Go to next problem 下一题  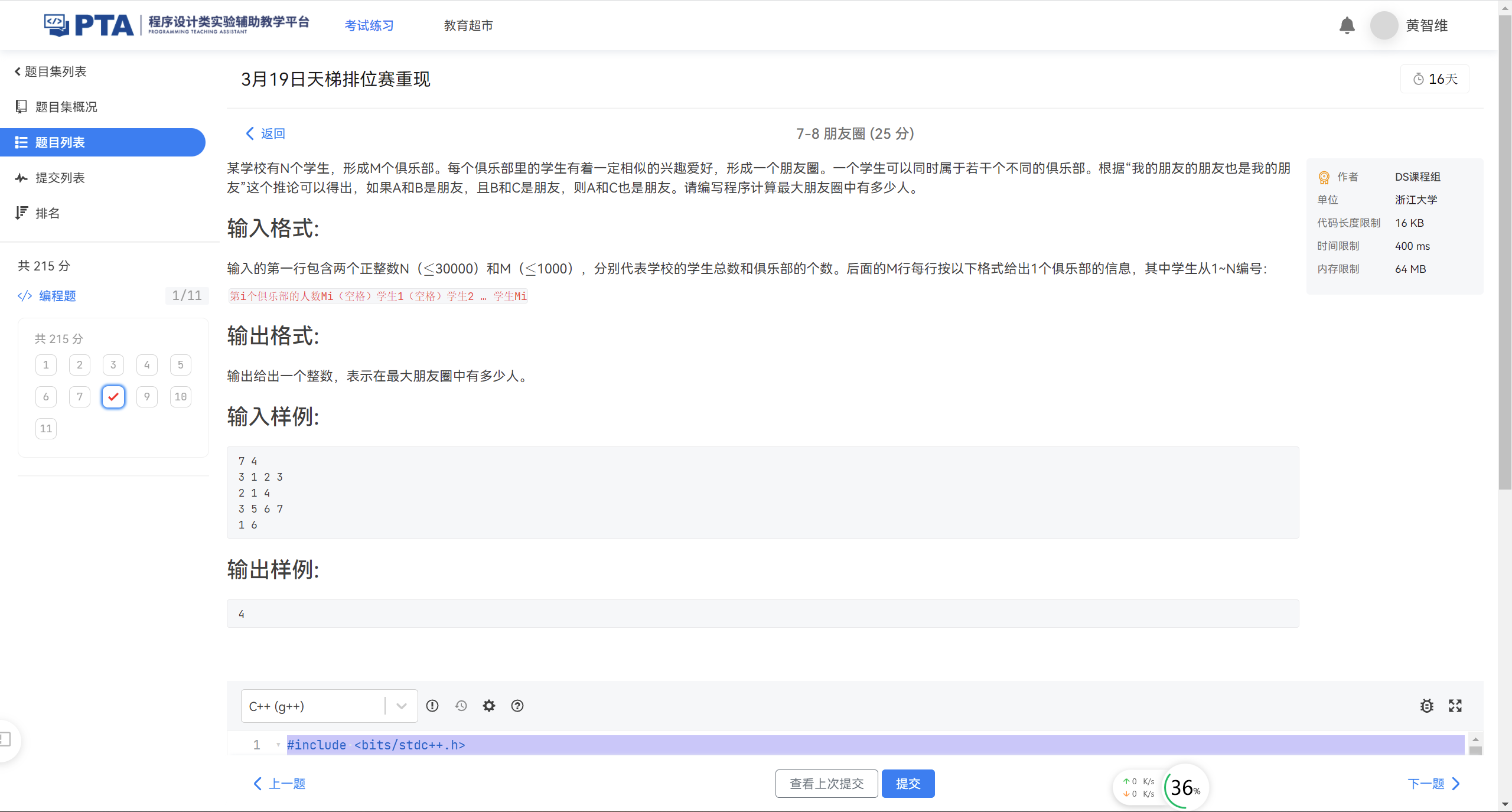click(x=1433, y=784)
